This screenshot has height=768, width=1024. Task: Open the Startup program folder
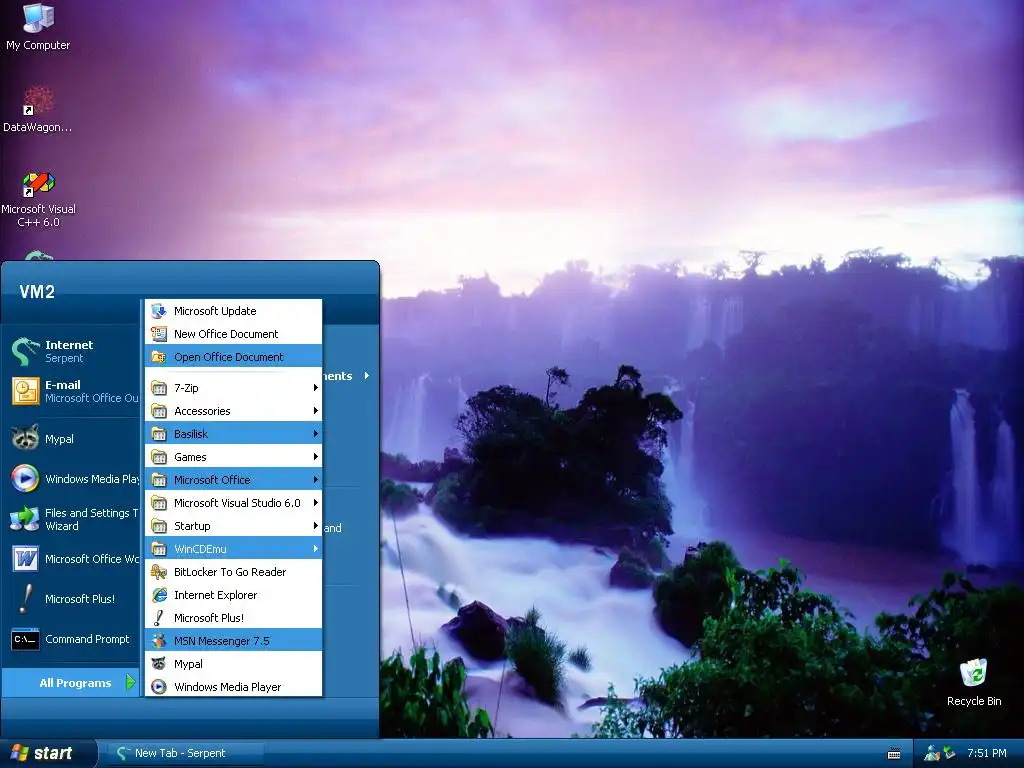point(233,526)
